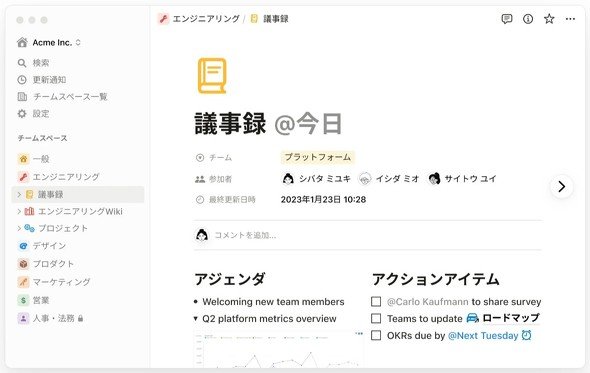Click the アジェンダ heading
The height and width of the screenshot is (373, 590).
coord(230,279)
